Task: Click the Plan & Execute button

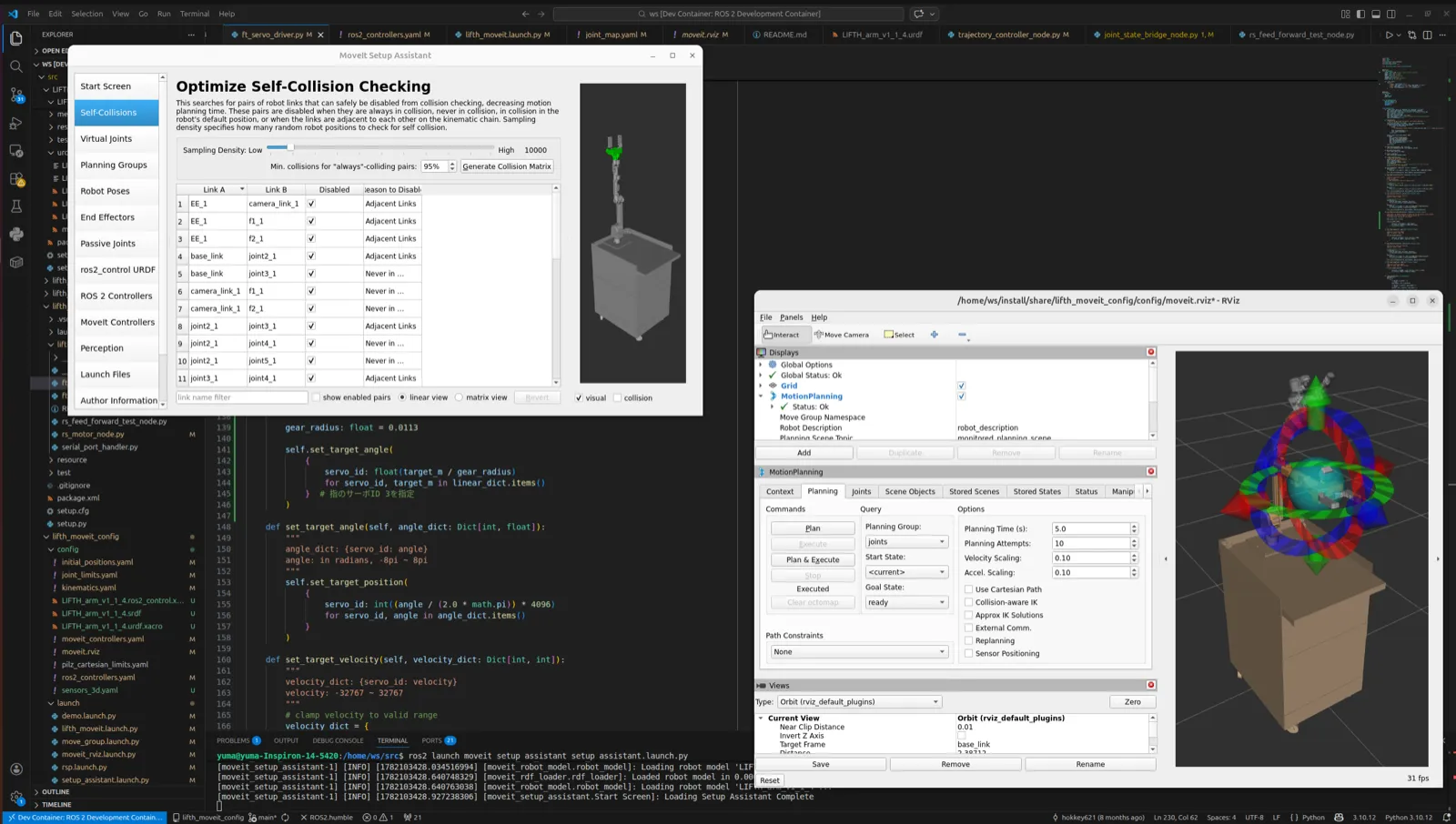Action: (x=813, y=559)
